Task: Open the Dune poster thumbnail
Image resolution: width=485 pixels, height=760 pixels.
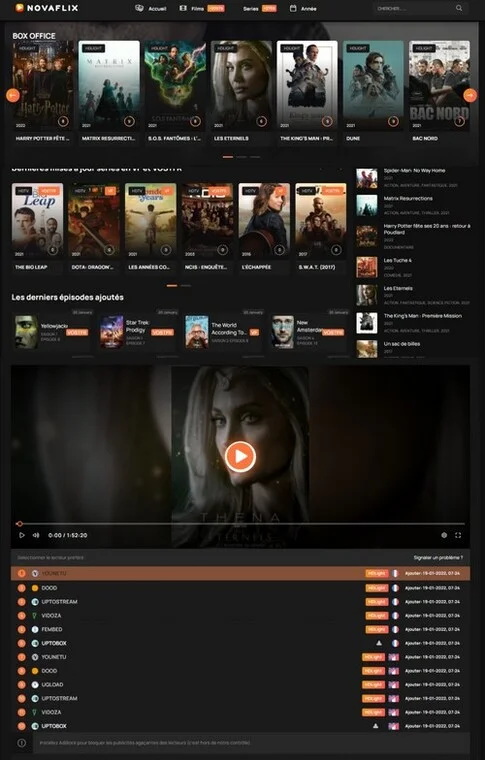Action: tap(373, 85)
